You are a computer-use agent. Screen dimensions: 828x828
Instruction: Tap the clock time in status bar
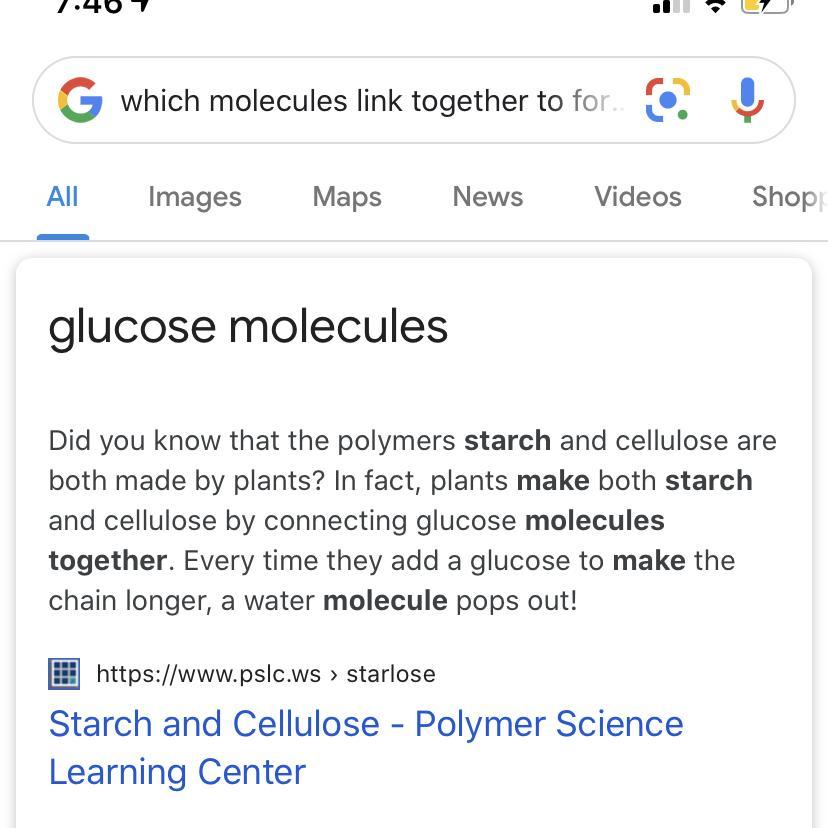click(88, 5)
